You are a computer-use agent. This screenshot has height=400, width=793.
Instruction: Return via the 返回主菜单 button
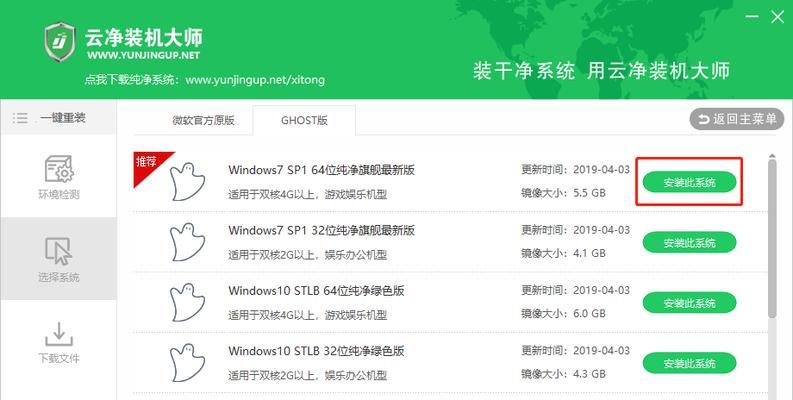click(737, 119)
